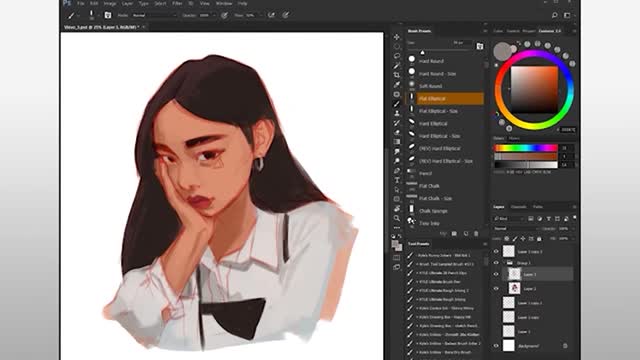Viewport: 640px width, 360px height.
Task: Select the Move tool
Action: coord(397,37)
